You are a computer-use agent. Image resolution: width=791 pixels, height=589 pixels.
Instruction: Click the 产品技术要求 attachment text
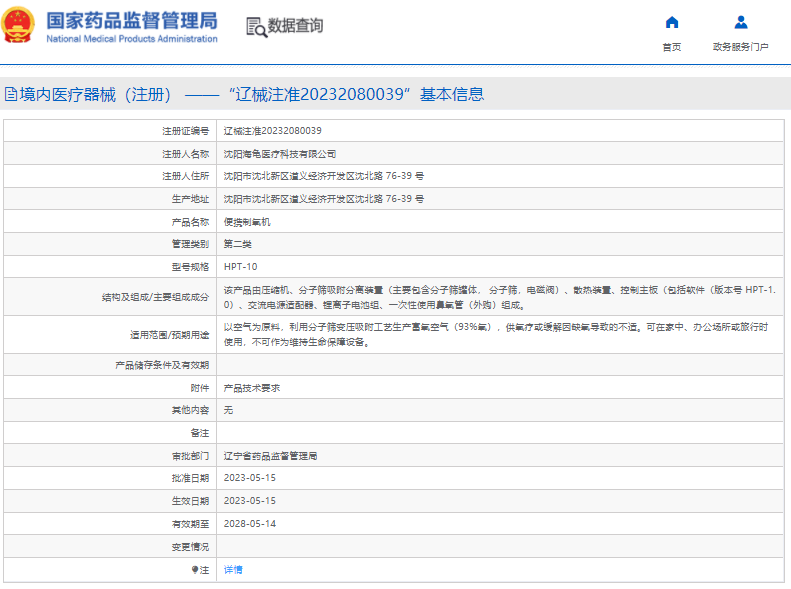click(x=252, y=388)
